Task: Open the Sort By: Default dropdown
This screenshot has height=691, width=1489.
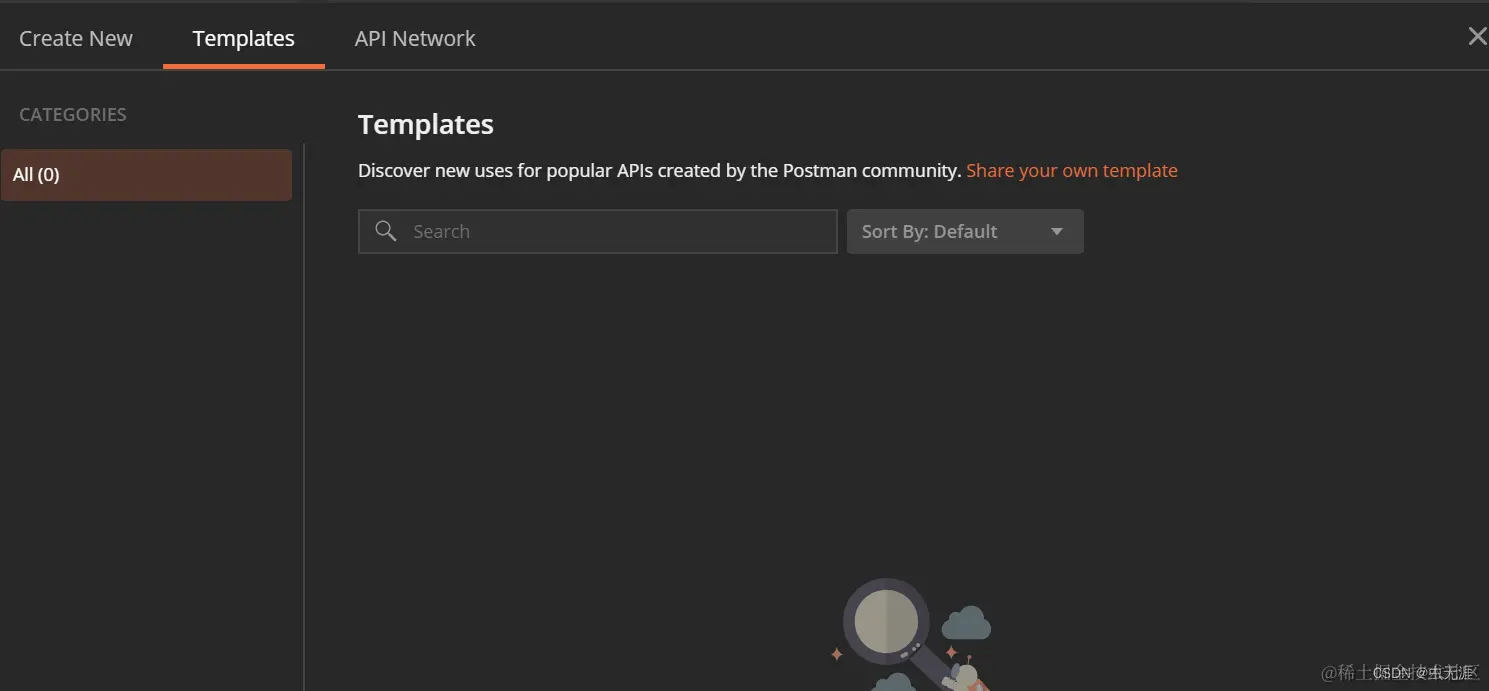Action: [965, 231]
